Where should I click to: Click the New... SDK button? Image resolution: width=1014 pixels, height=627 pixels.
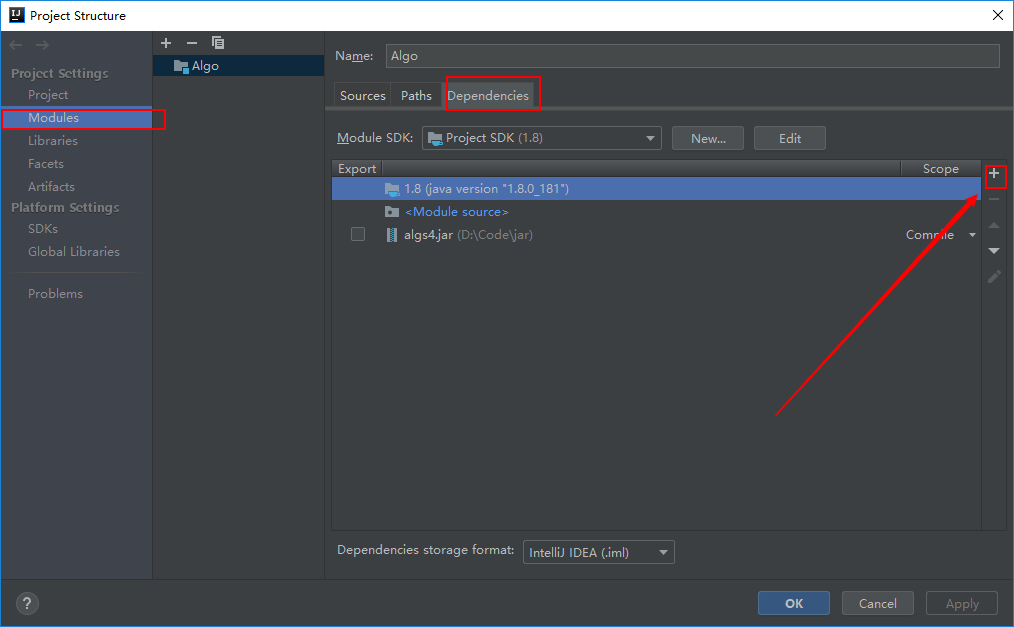[x=708, y=138]
